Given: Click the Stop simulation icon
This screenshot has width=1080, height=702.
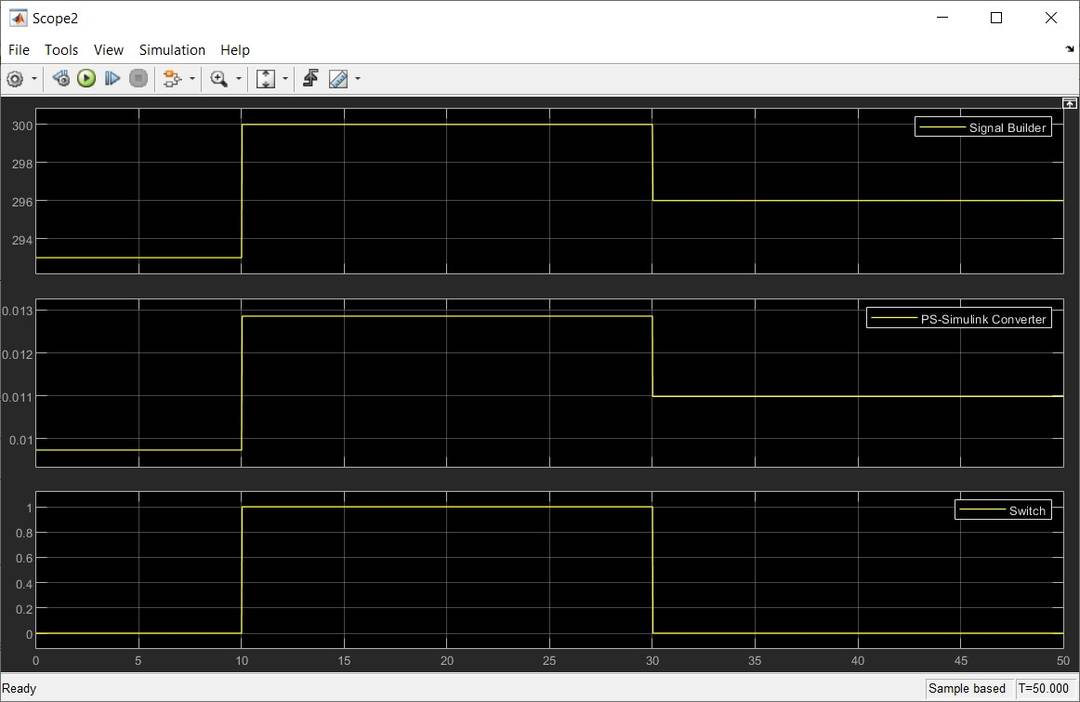Looking at the screenshot, I should [138, 78].
